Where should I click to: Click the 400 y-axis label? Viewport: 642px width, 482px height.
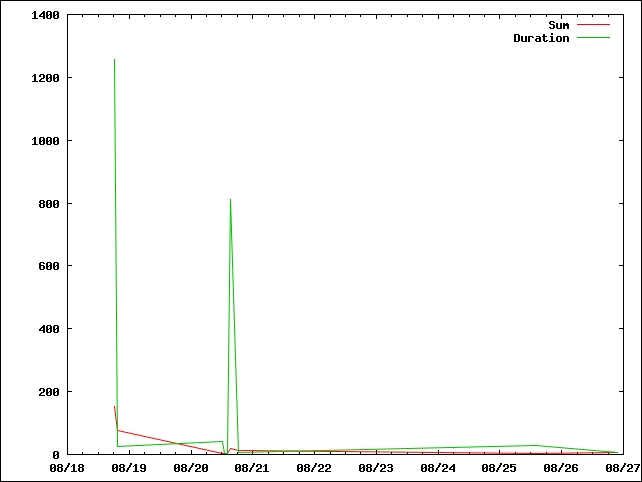48,329
